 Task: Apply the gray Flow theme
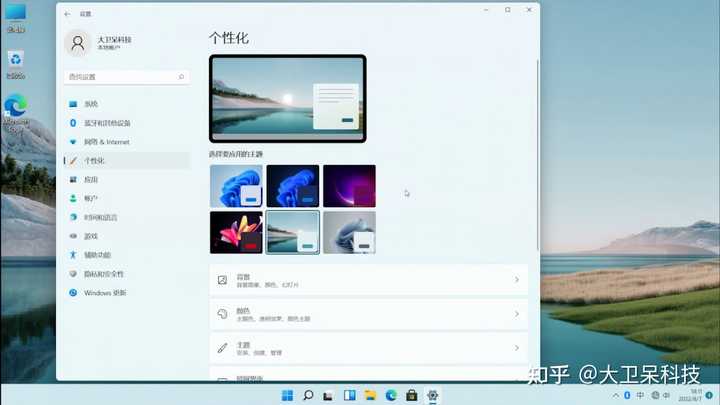(349, 232)
